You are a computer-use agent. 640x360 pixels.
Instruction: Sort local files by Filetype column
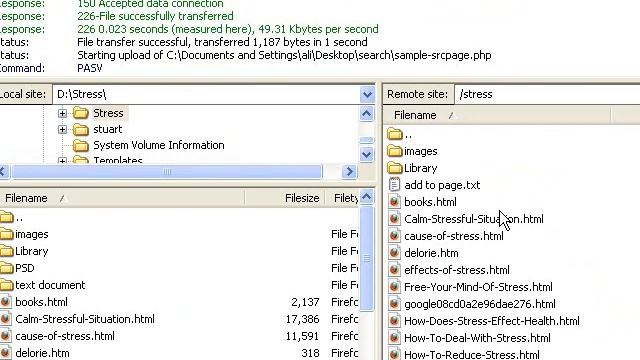(342, 198)
